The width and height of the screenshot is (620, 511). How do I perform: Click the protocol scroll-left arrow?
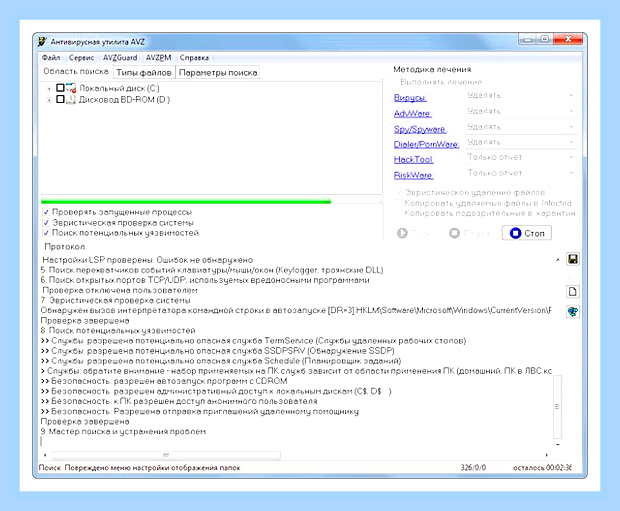[x=45, y=455]
